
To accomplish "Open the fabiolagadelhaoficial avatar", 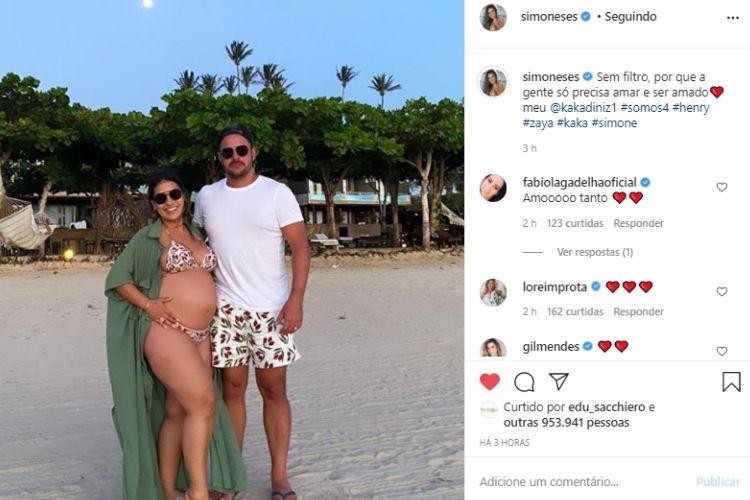I will (493, 188).
